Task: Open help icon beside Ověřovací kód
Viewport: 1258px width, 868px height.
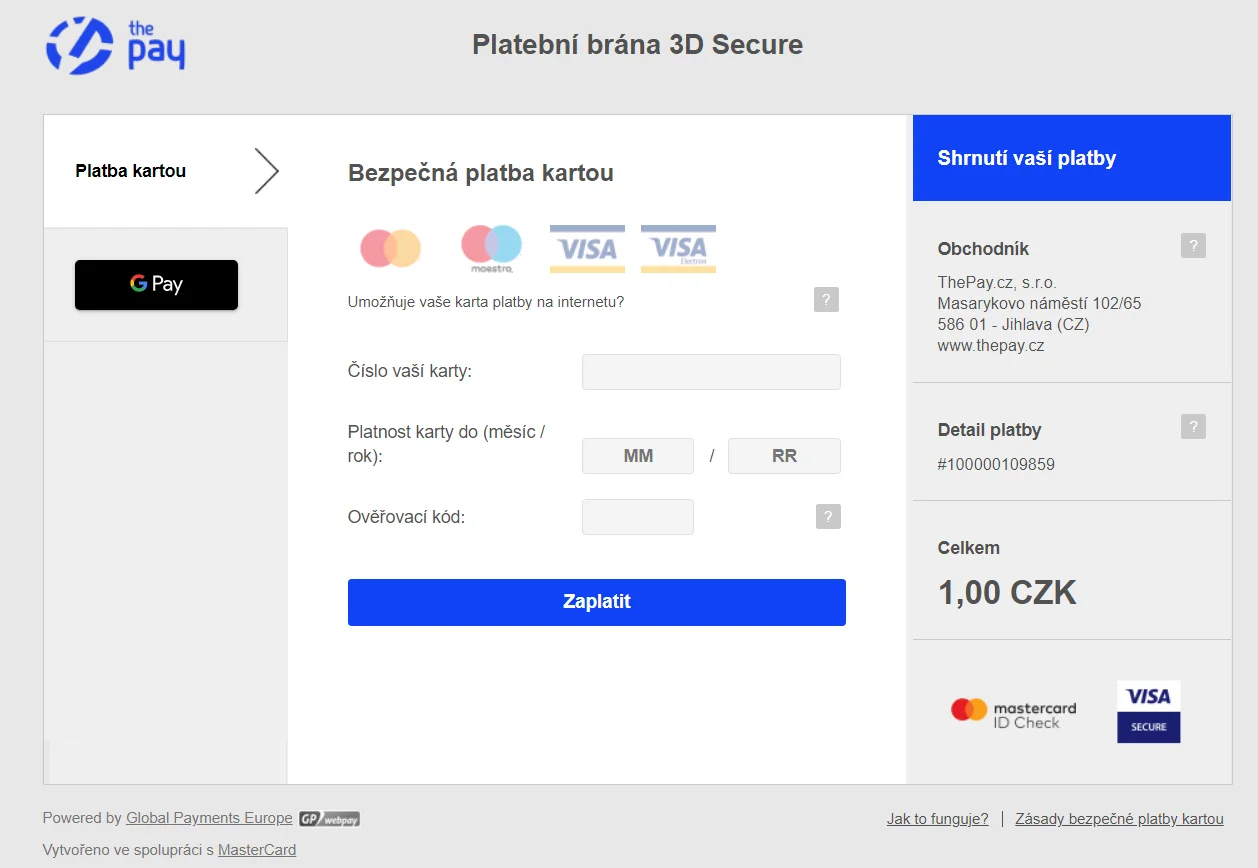Action: (x=828, y=517)
